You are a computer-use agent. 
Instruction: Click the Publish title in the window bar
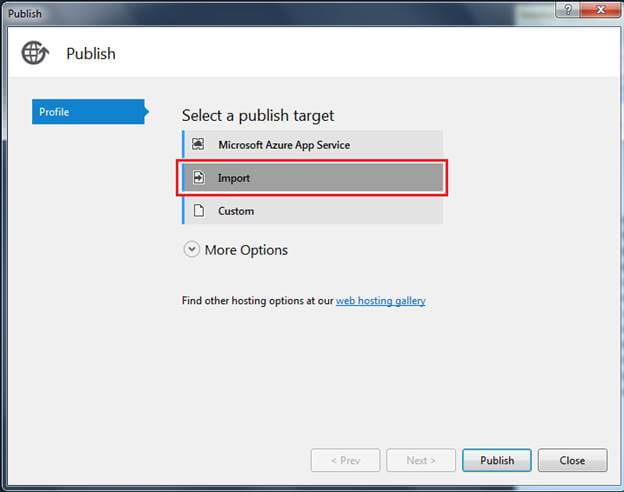25,14
